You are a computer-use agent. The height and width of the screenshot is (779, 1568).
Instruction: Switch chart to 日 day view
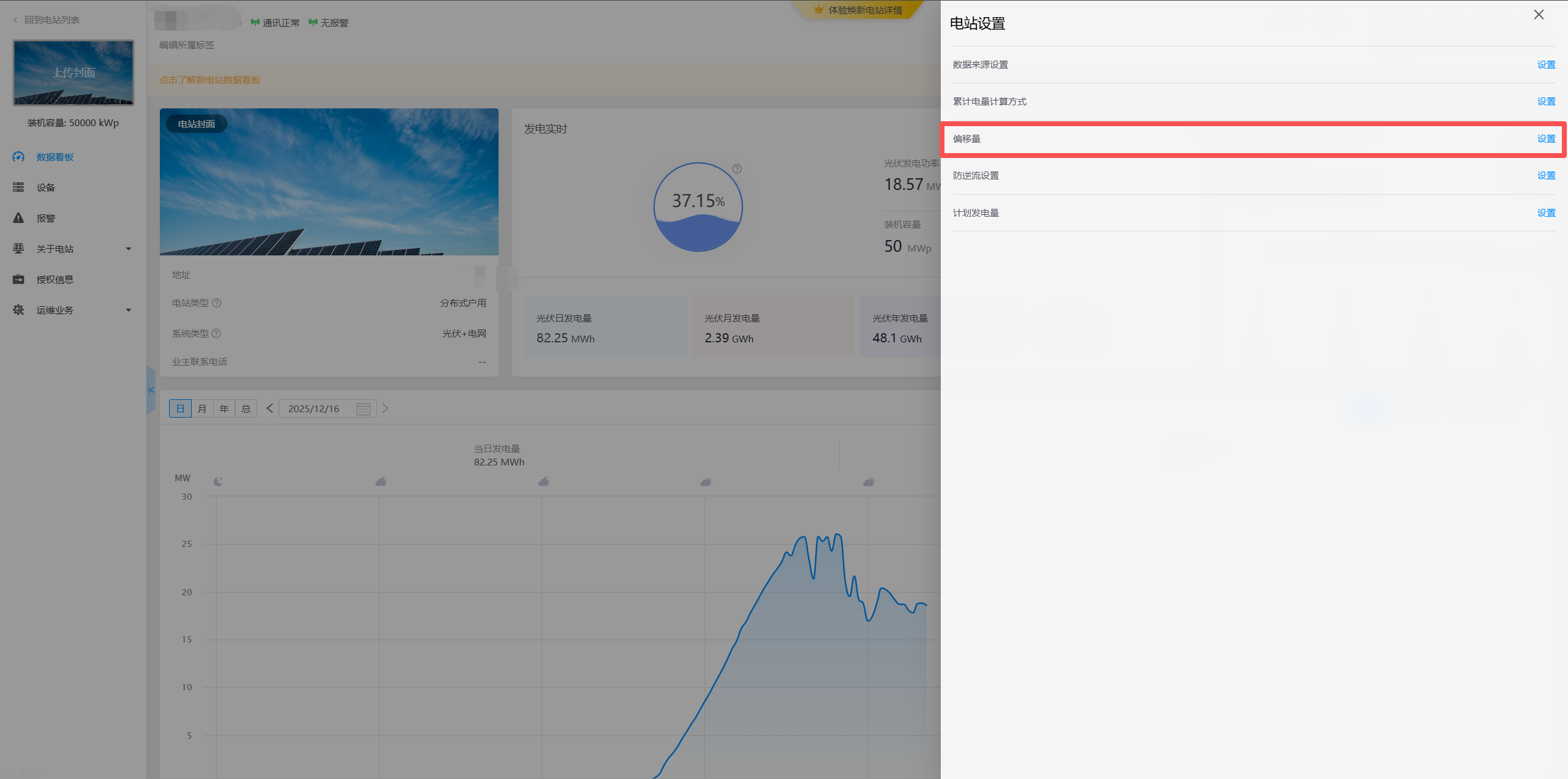point(180,408)
